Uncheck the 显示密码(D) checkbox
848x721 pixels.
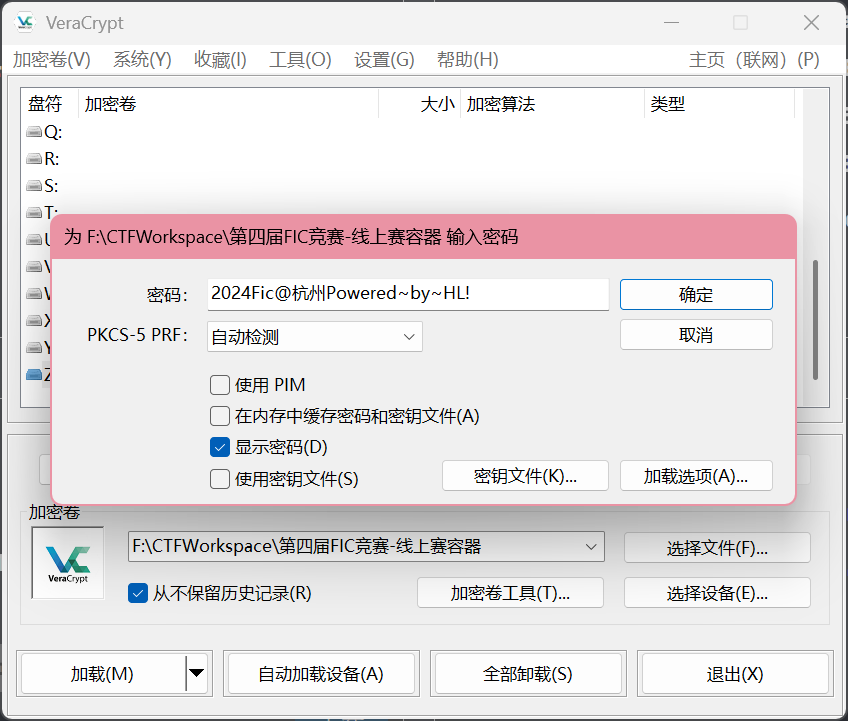point(220,447)
